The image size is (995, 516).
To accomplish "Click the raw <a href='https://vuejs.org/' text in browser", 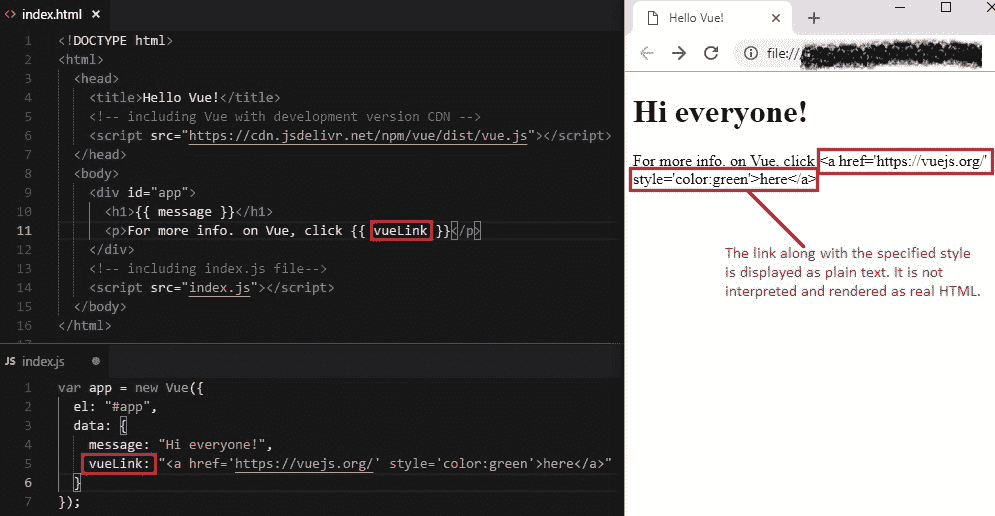I will [x=904, y=161].
